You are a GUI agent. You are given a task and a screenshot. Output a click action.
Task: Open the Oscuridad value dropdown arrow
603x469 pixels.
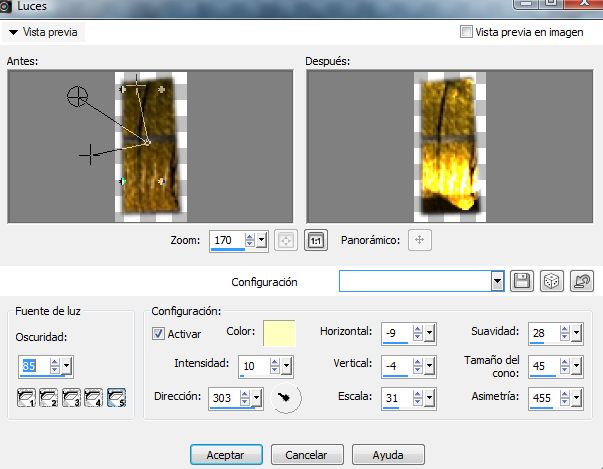click(x=66, y=366)
